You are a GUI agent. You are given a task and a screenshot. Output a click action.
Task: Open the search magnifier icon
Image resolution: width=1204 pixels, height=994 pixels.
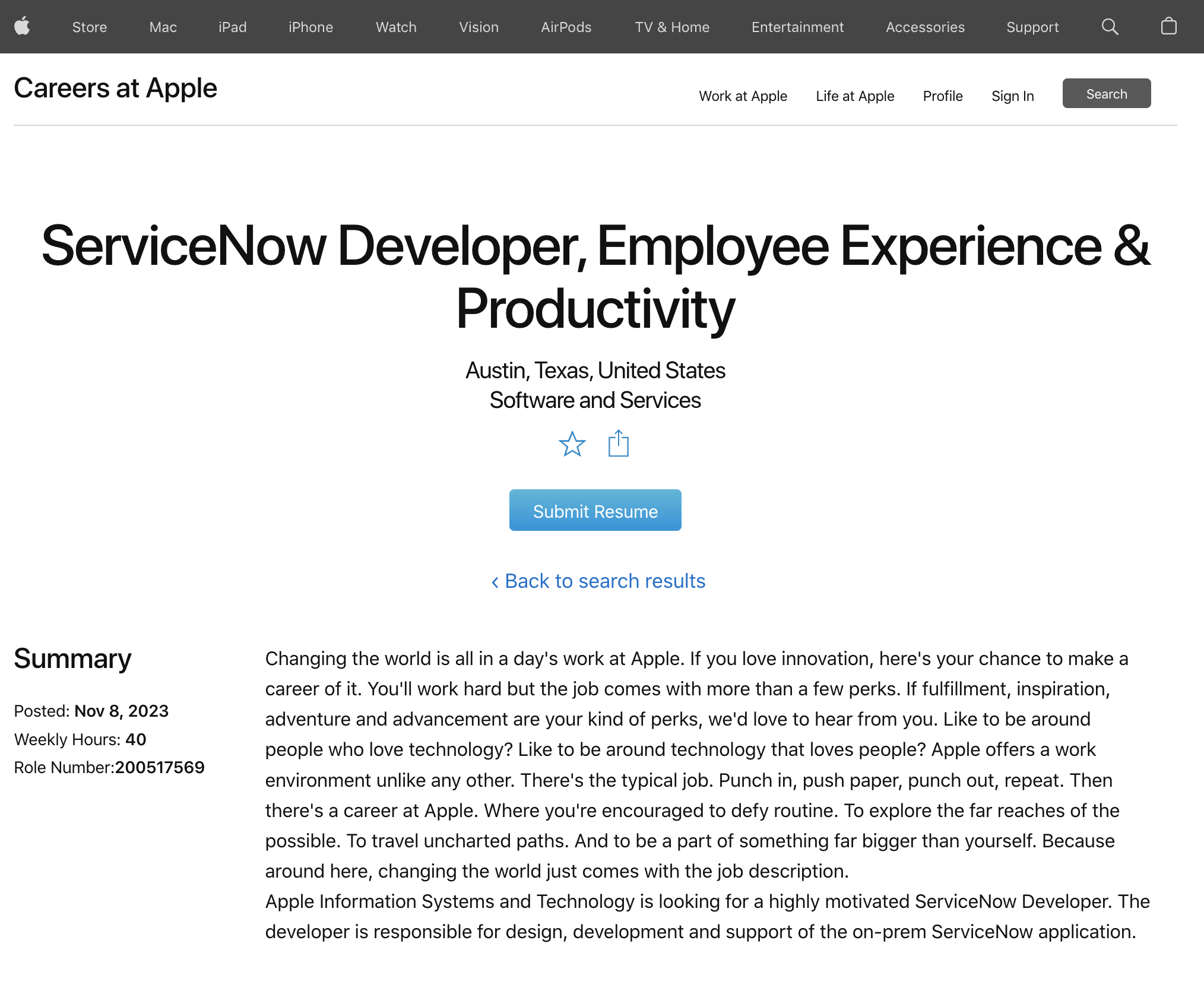point(1110,27)
